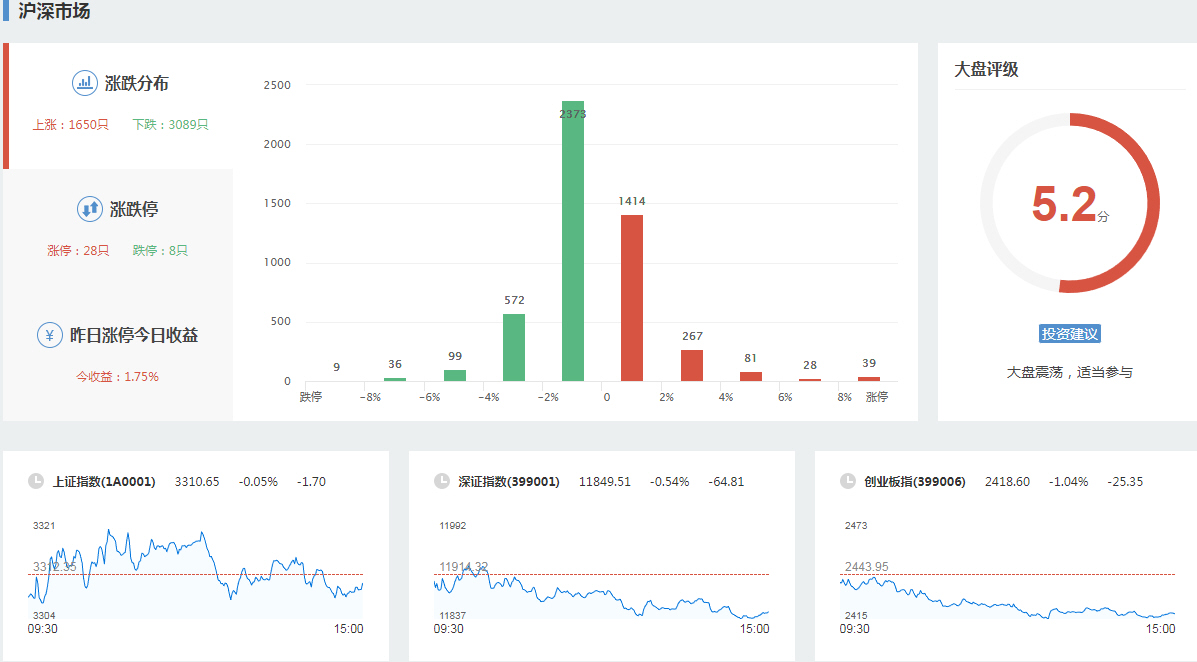Open the 深证指数(399001) link
This screenshot has width=1197, height=662.
[x=509, y=482]
